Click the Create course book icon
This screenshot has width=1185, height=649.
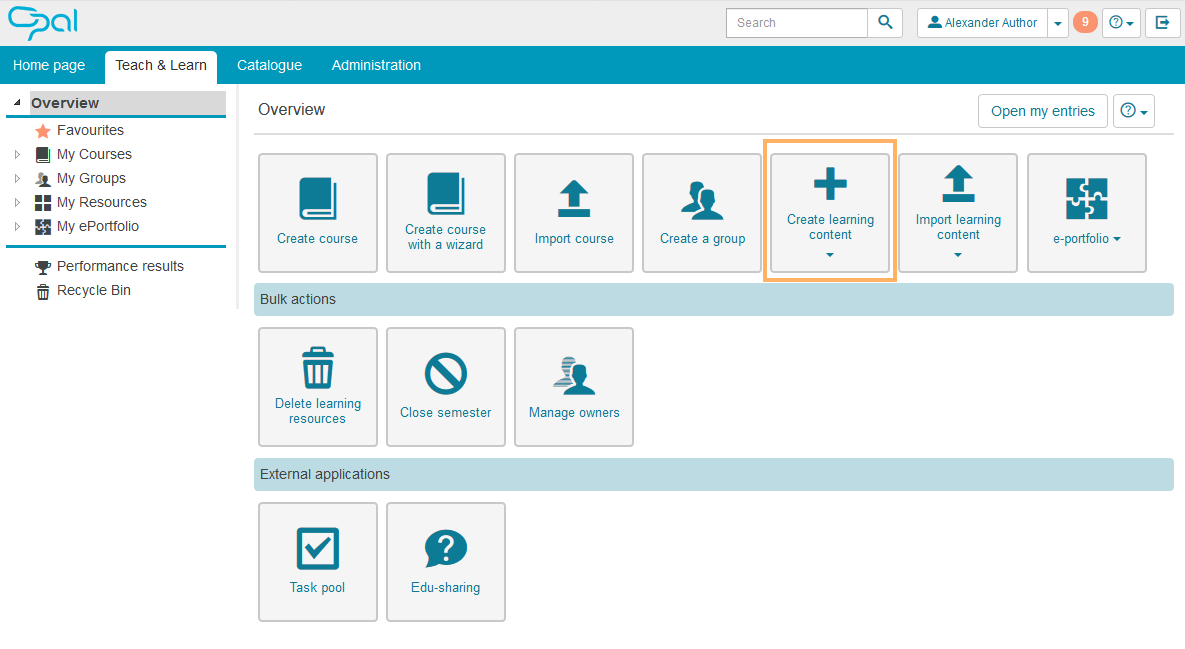317,198
